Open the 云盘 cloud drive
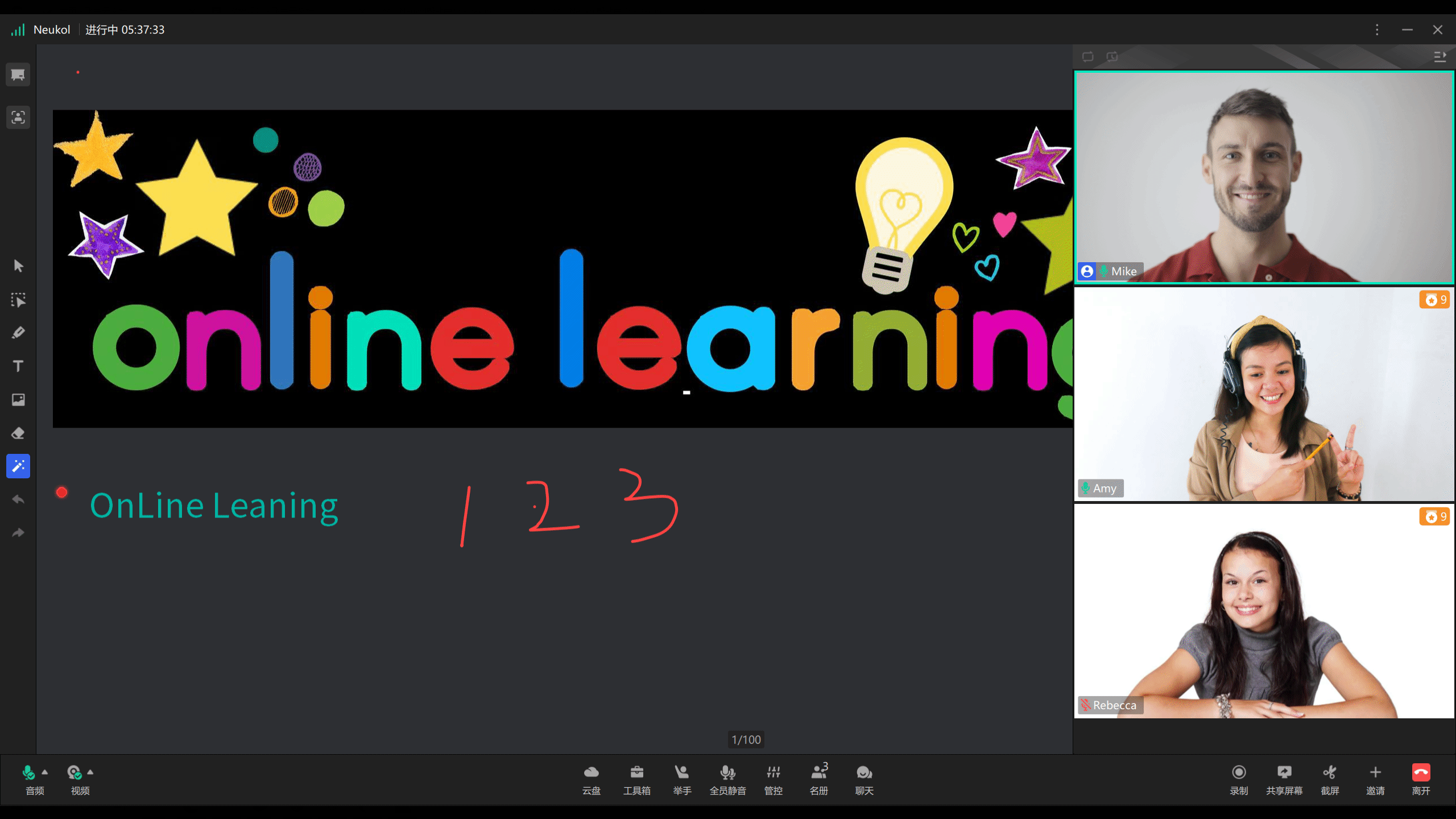The height and width of the screenshot is (819, 1456). 591,780
